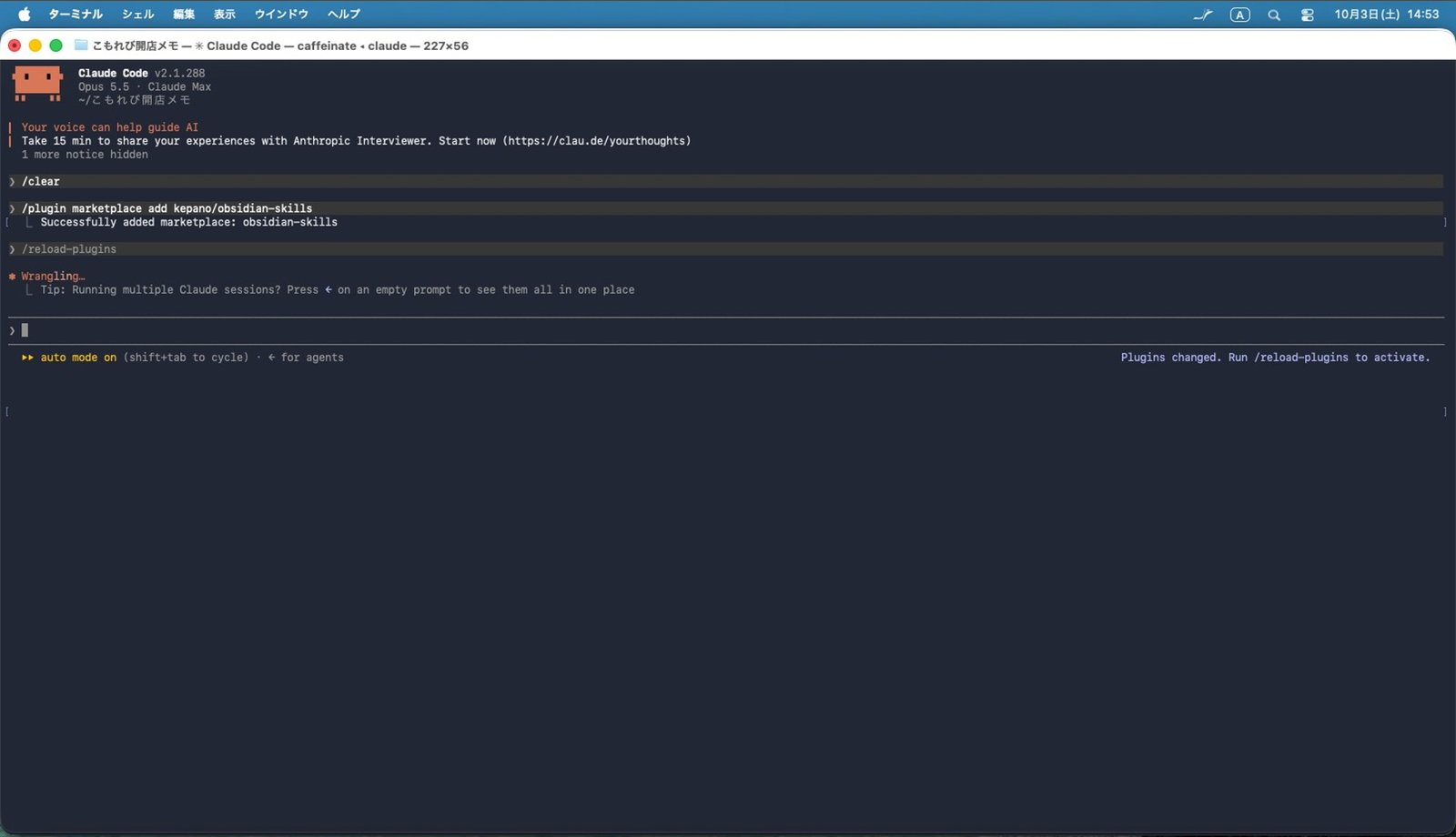Viewport: 1456px width, 837px height.
Task: Click the Claude Code v2.1.288 version text
Action: (141, 74)
